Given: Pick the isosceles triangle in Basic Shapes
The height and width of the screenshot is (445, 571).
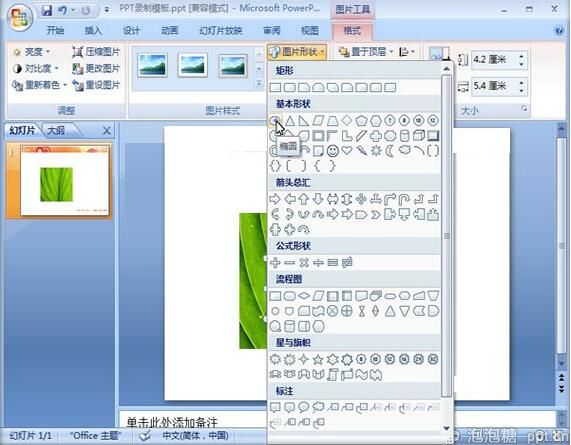Looking at the screenshot, I should click(290, 120).
